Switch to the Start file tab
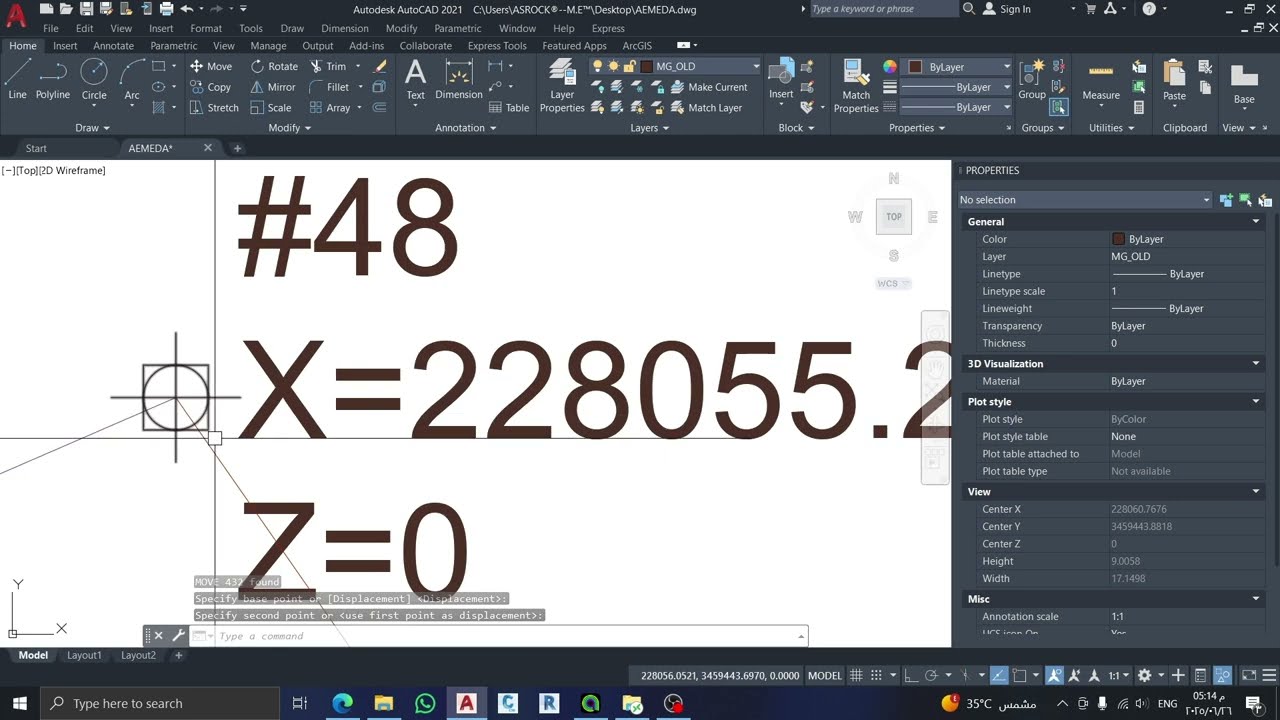Viewport: 1280px width, 720px height. [36, 148]
